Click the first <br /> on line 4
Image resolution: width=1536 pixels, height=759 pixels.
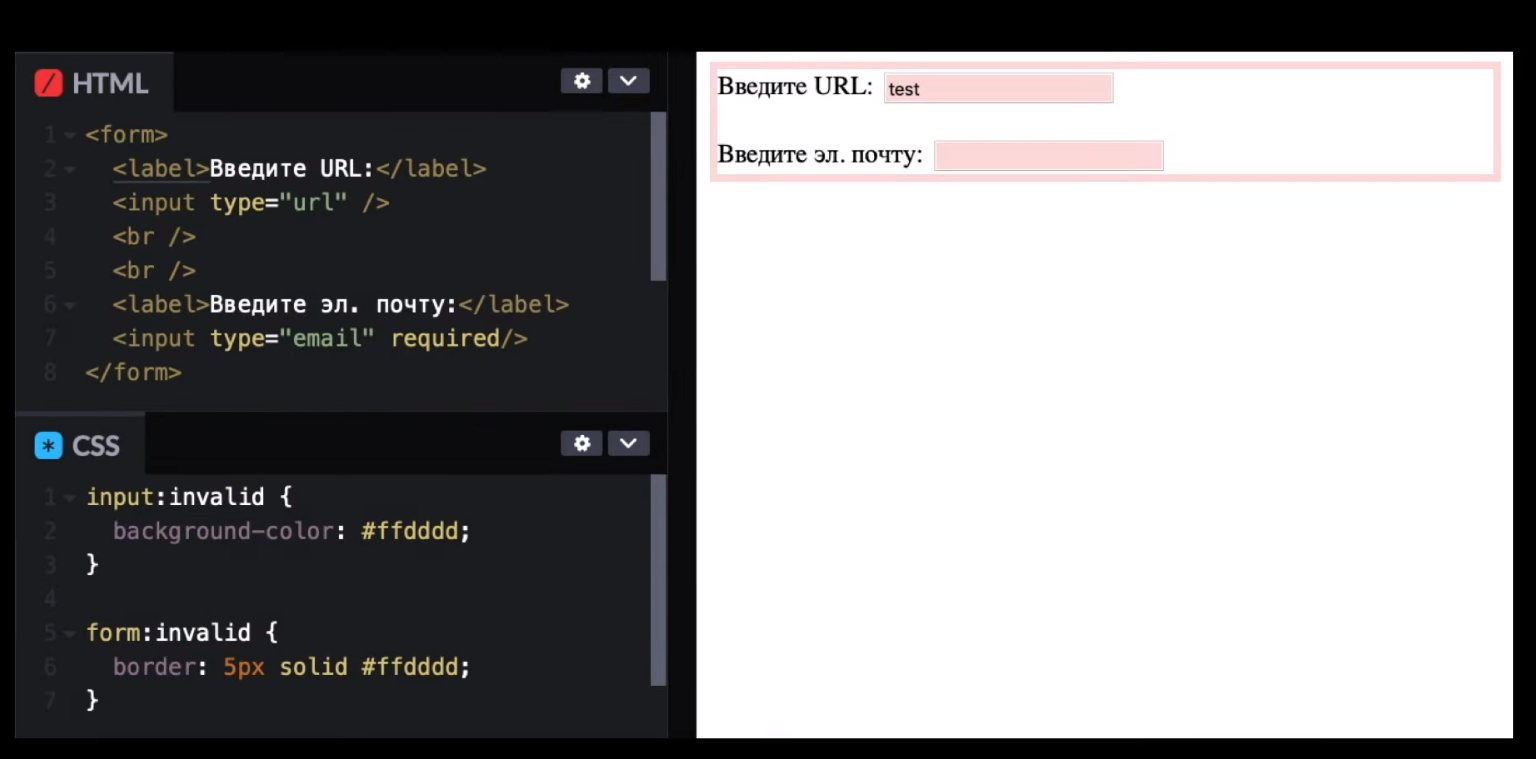pos(154,237)
